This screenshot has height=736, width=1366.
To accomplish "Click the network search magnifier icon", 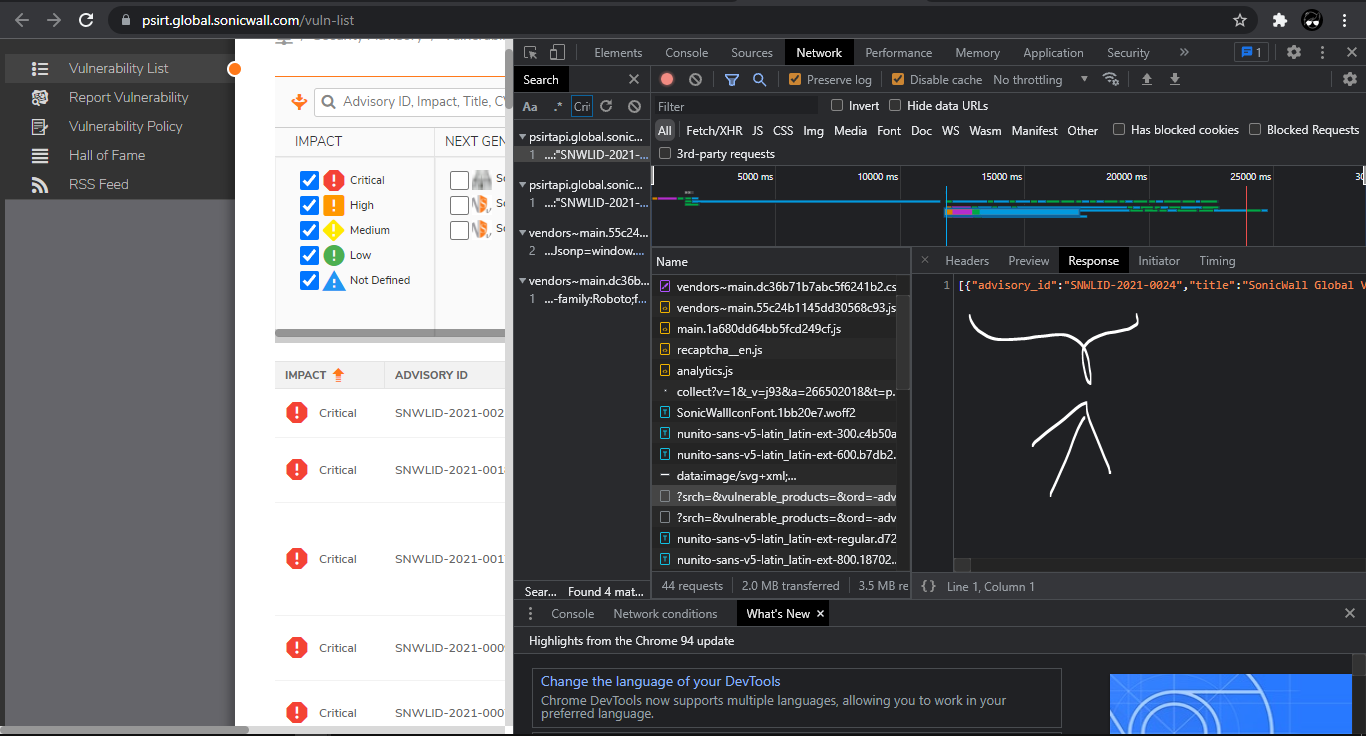I will pyautogui.click(x=759, y=79).
